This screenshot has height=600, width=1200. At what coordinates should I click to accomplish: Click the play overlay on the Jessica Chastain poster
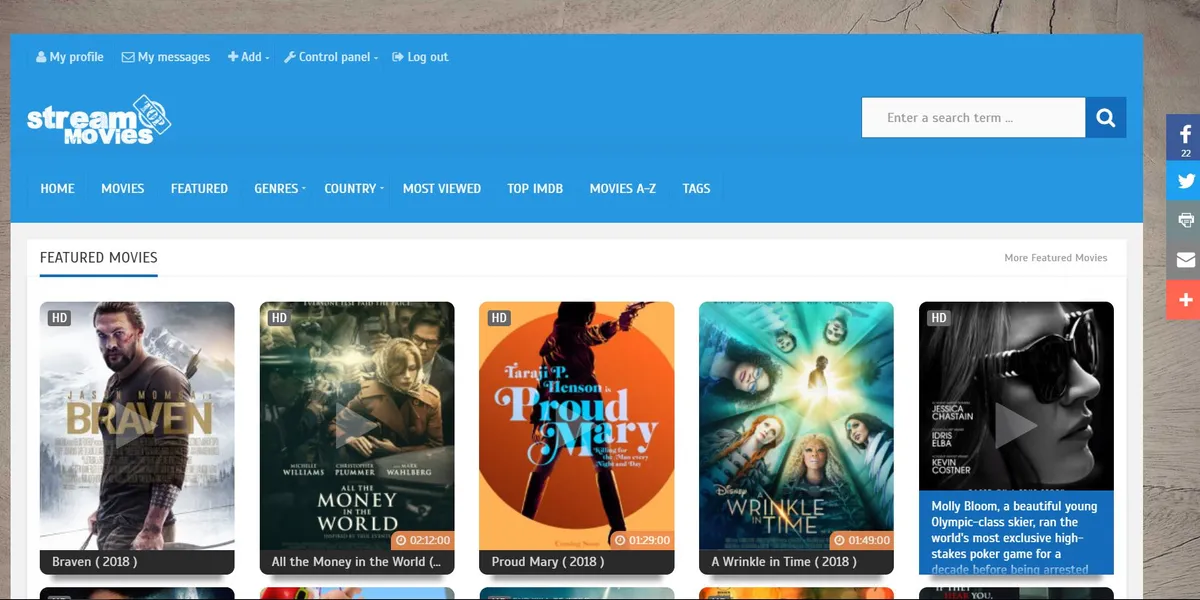[1017, 425]
